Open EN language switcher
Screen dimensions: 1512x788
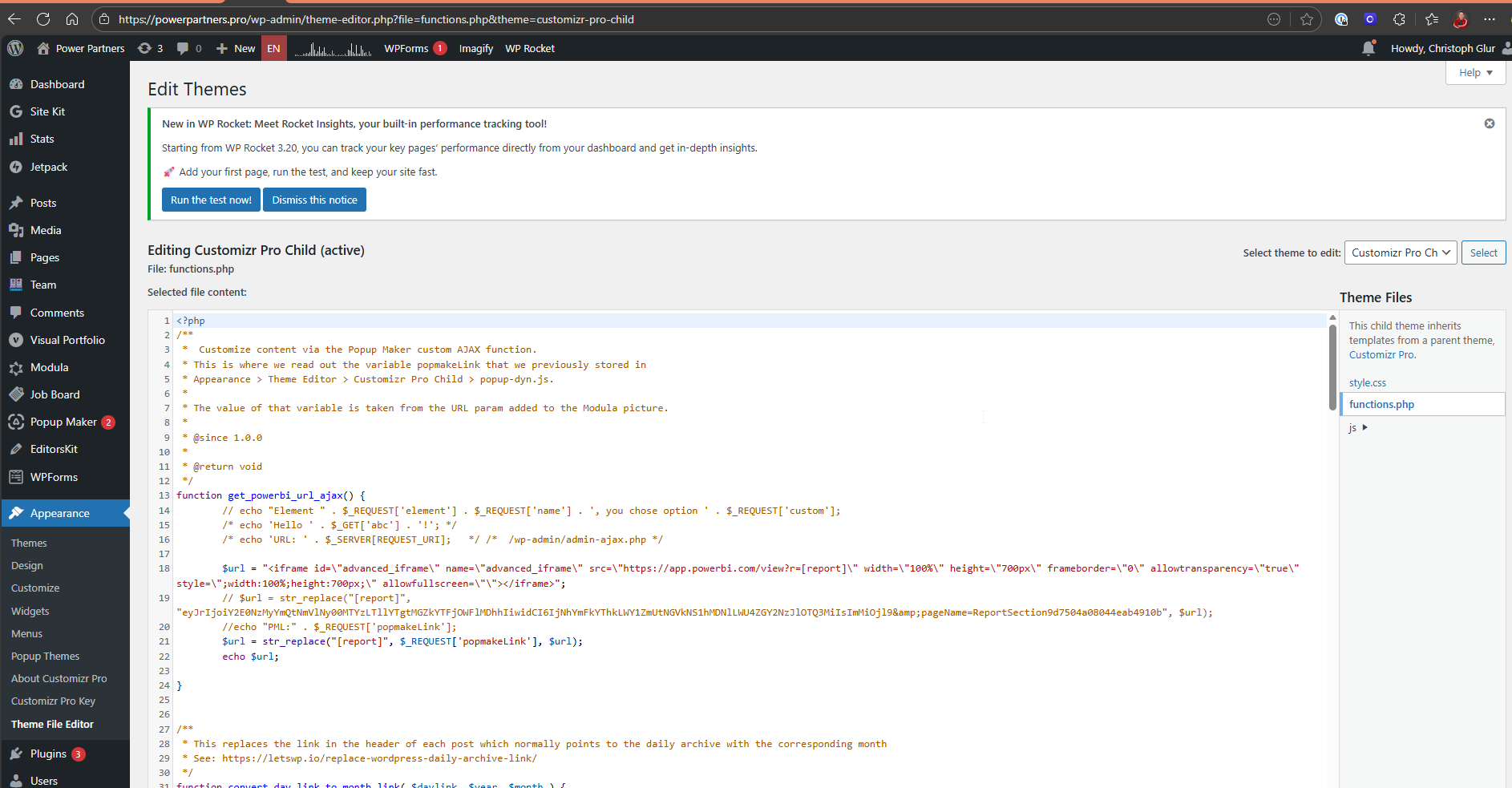273,48
